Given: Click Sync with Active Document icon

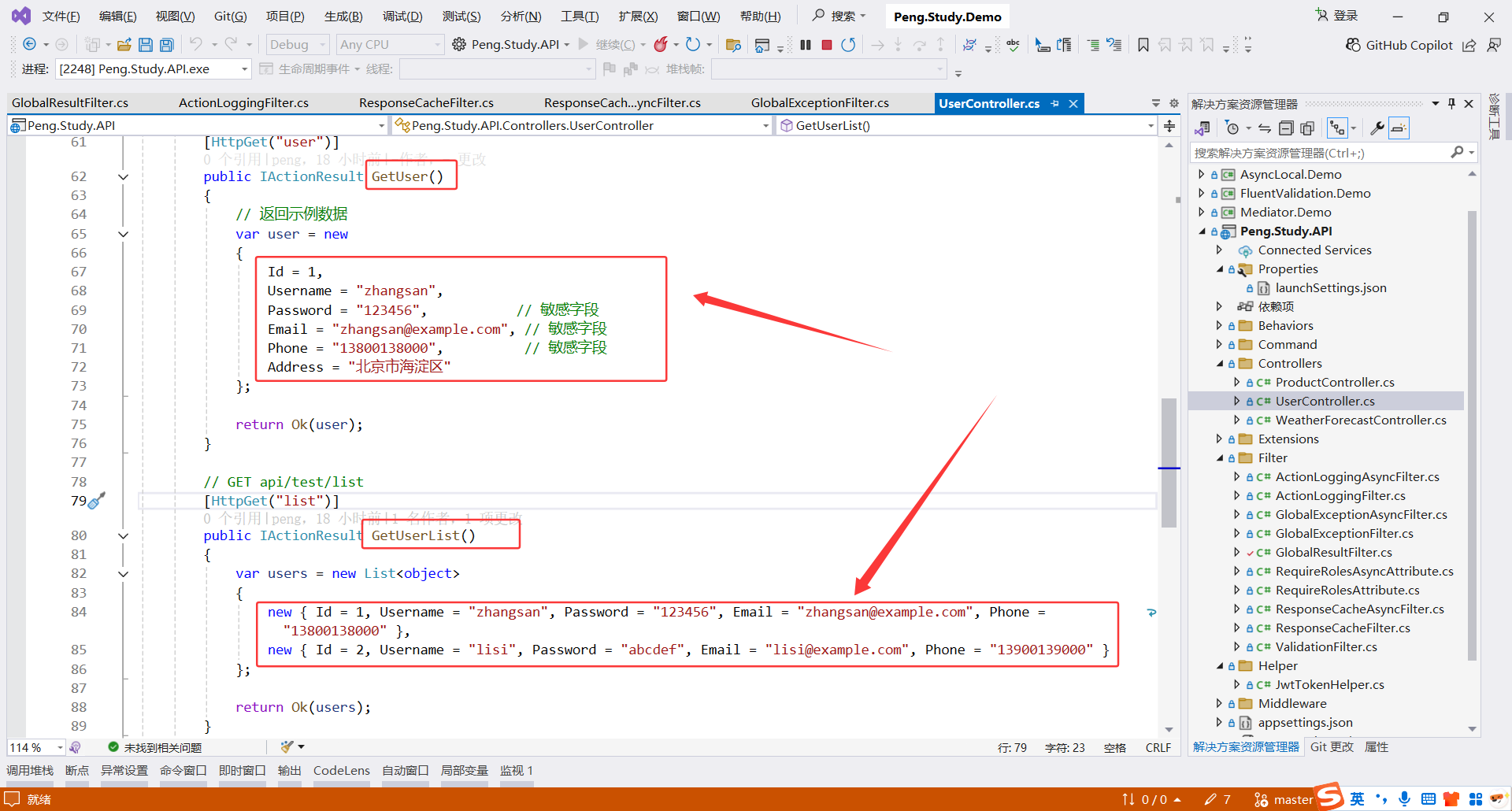Looking at the screenshot, I should 1265,128.
